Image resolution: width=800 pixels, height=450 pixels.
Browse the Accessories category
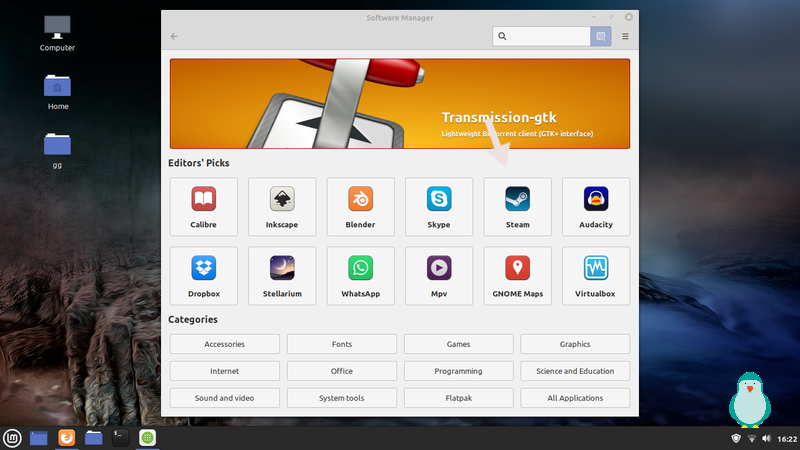coord(224,344)
